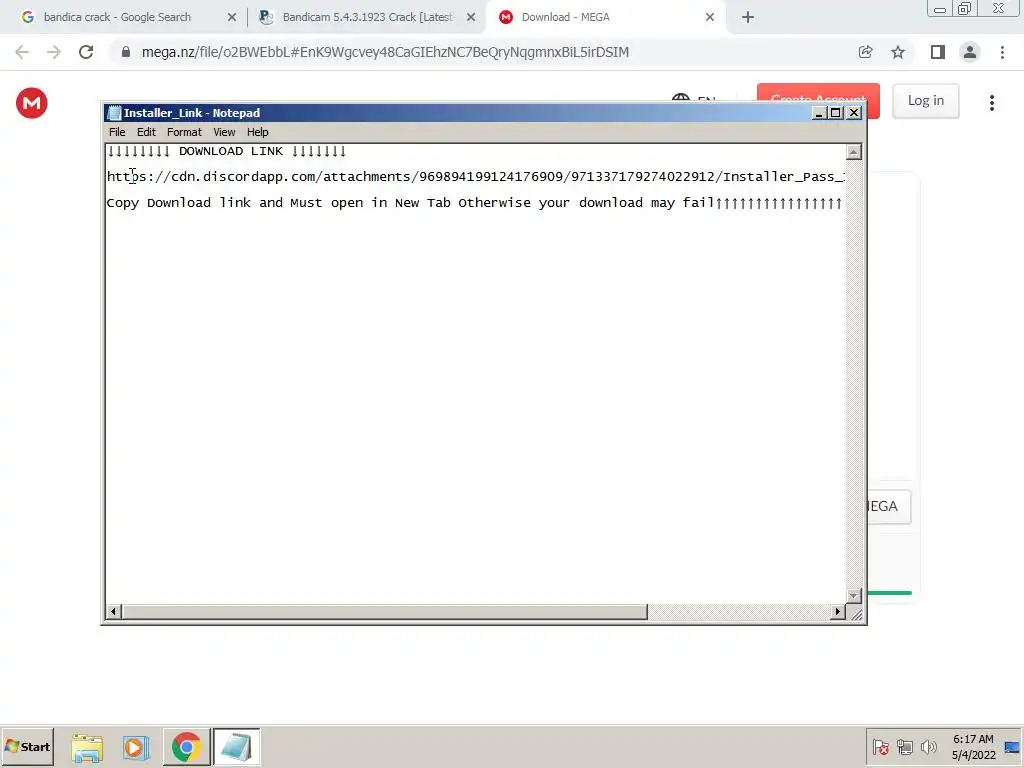Open Notepad Format menu

pos(184,132)
